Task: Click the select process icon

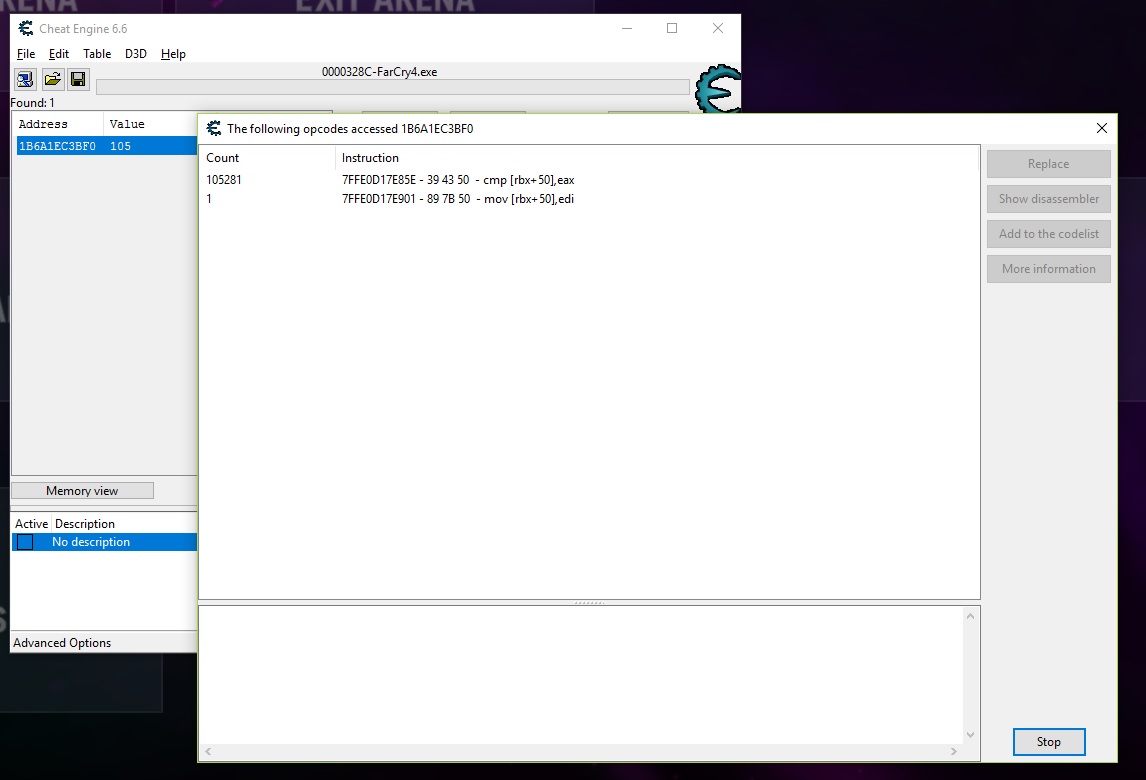Action: tap(25, 79)
